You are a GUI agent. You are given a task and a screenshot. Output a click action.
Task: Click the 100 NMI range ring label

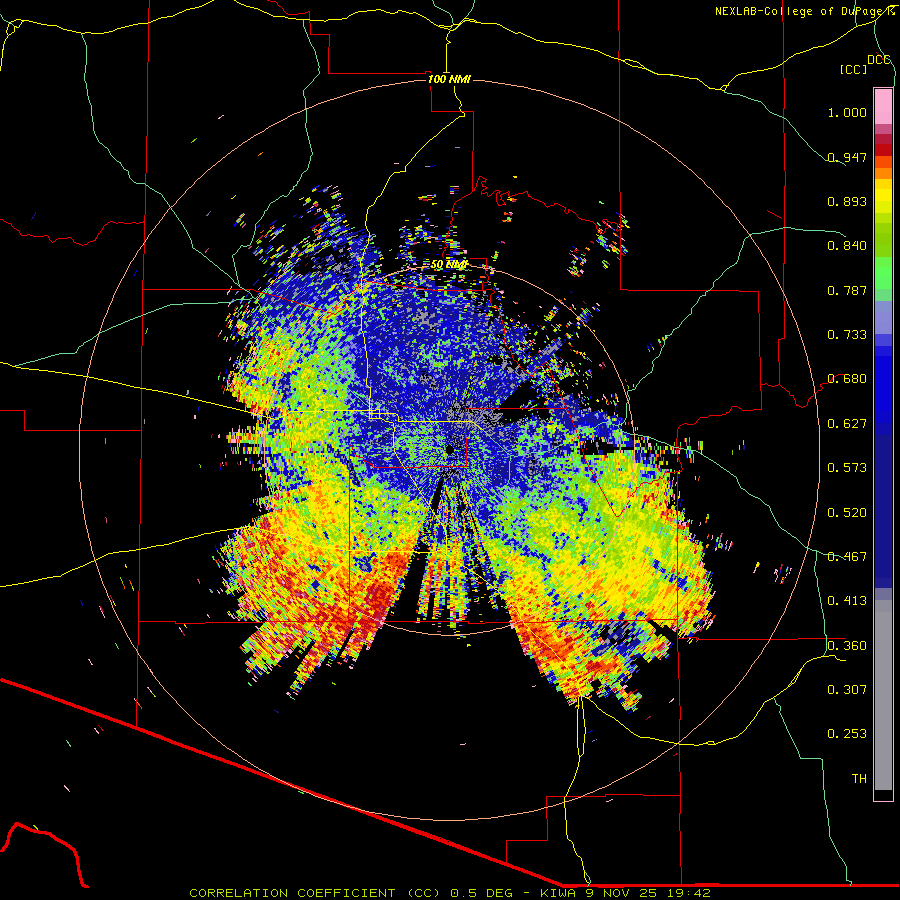pyautogui.click(x=449, y=79)
